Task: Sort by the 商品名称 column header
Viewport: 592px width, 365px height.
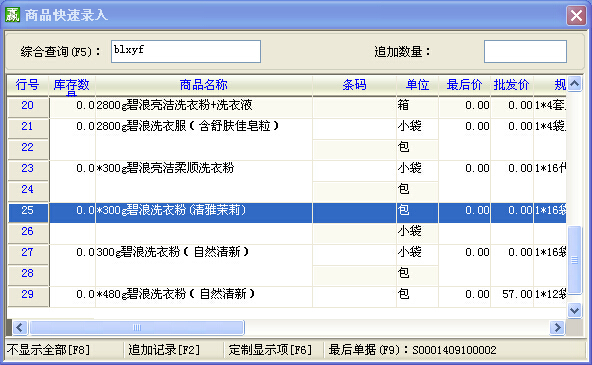Action: pos(204,85)
